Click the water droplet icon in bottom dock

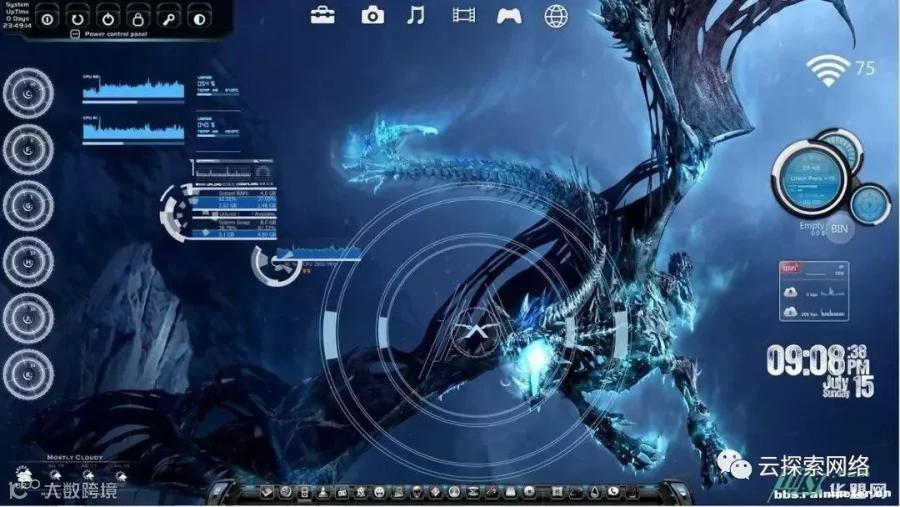pos(595,492)
